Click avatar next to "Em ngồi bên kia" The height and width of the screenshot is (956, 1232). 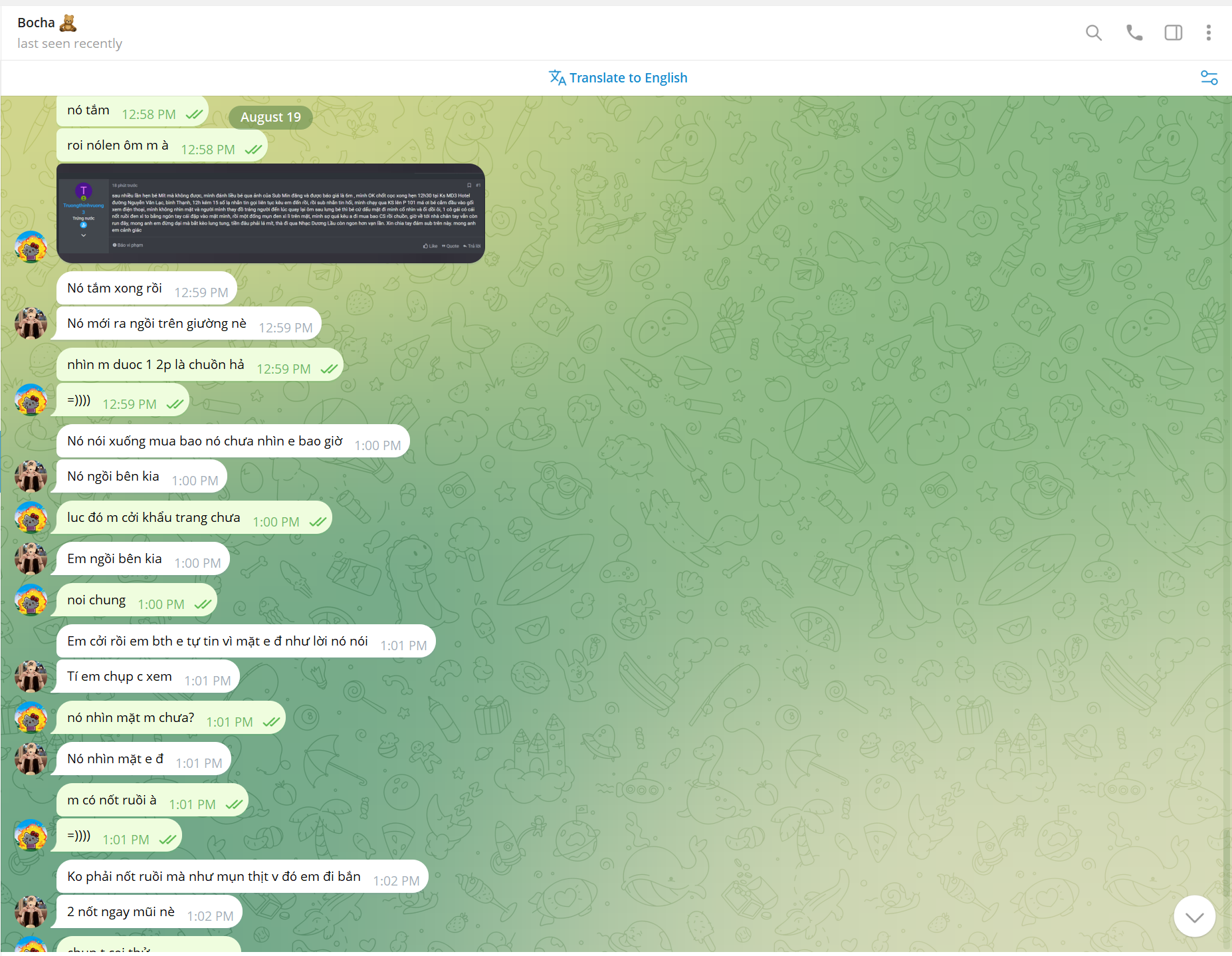31,559
